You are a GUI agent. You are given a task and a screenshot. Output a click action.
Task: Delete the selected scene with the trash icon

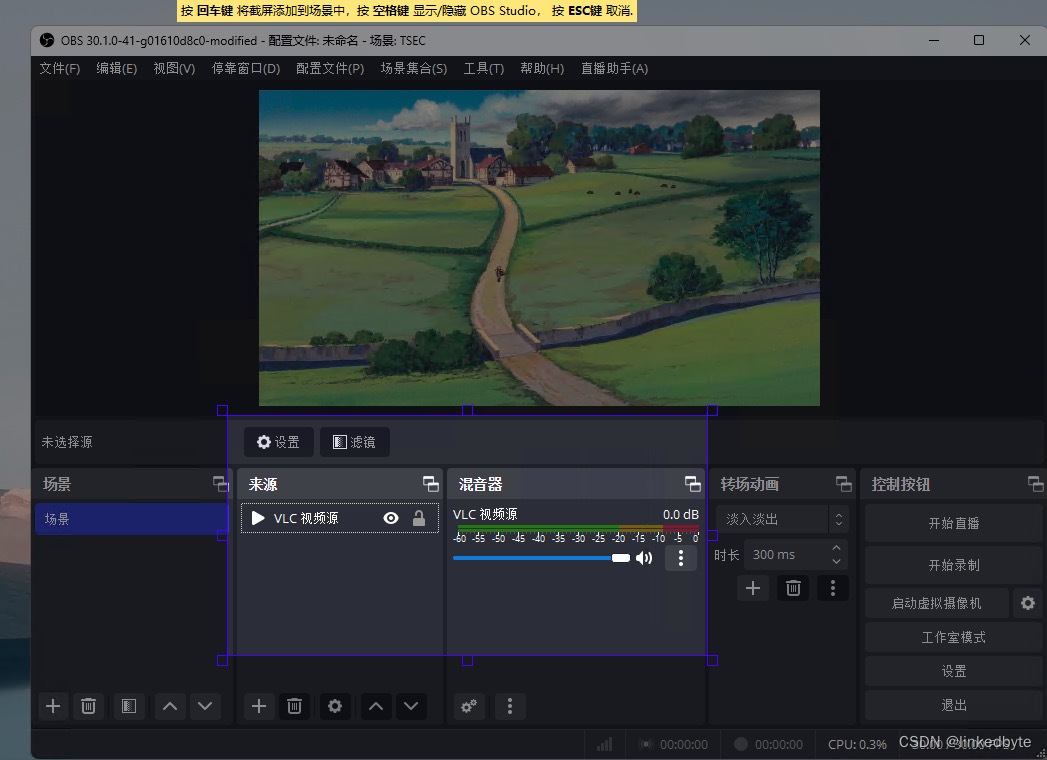click(x=88, y=706)
